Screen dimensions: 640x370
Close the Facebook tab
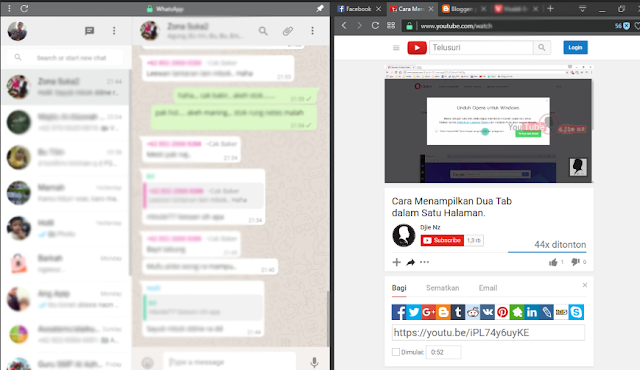(378, 9)
